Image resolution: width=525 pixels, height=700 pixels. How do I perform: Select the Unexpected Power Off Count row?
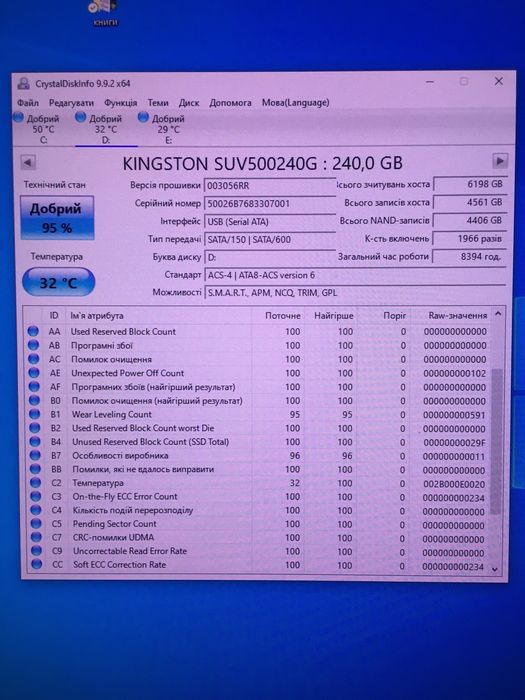coord(258,373)
